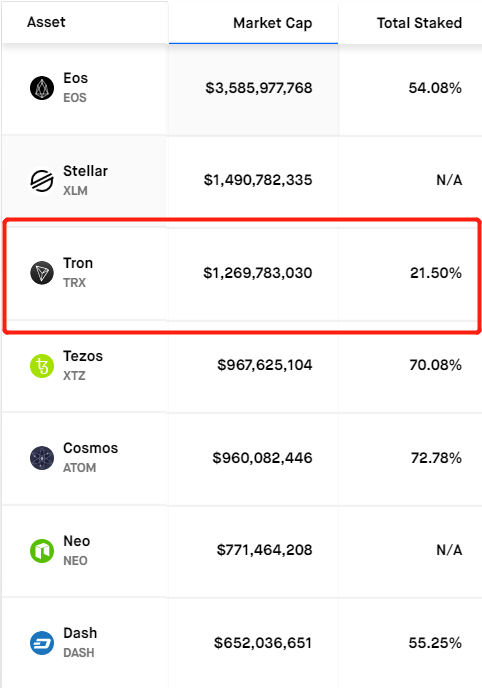Sort by the Total Staked column

click(x=419, y=23)
